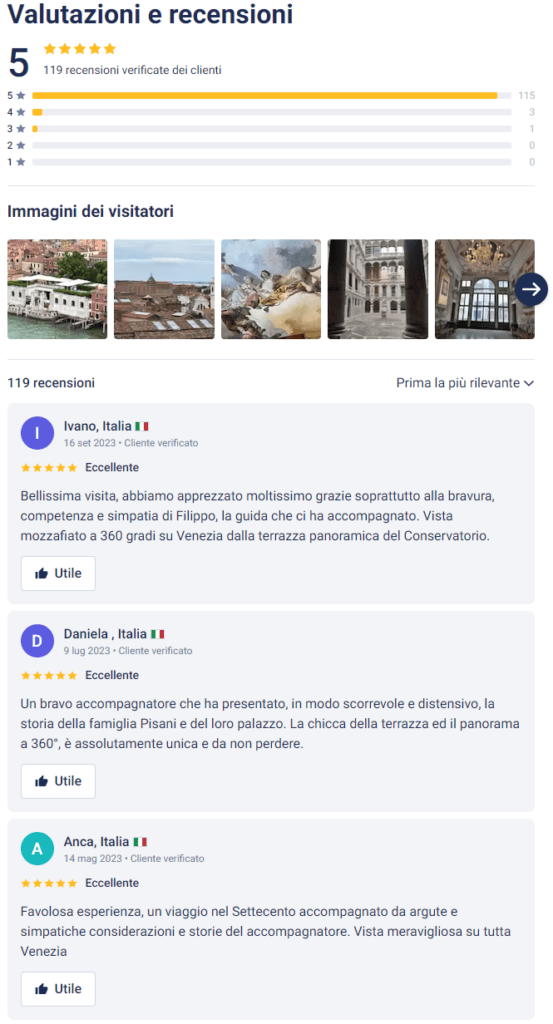Click Anca's teal A avatar icon
This screenshot has width=553, height=1024.
click(37, 848)
